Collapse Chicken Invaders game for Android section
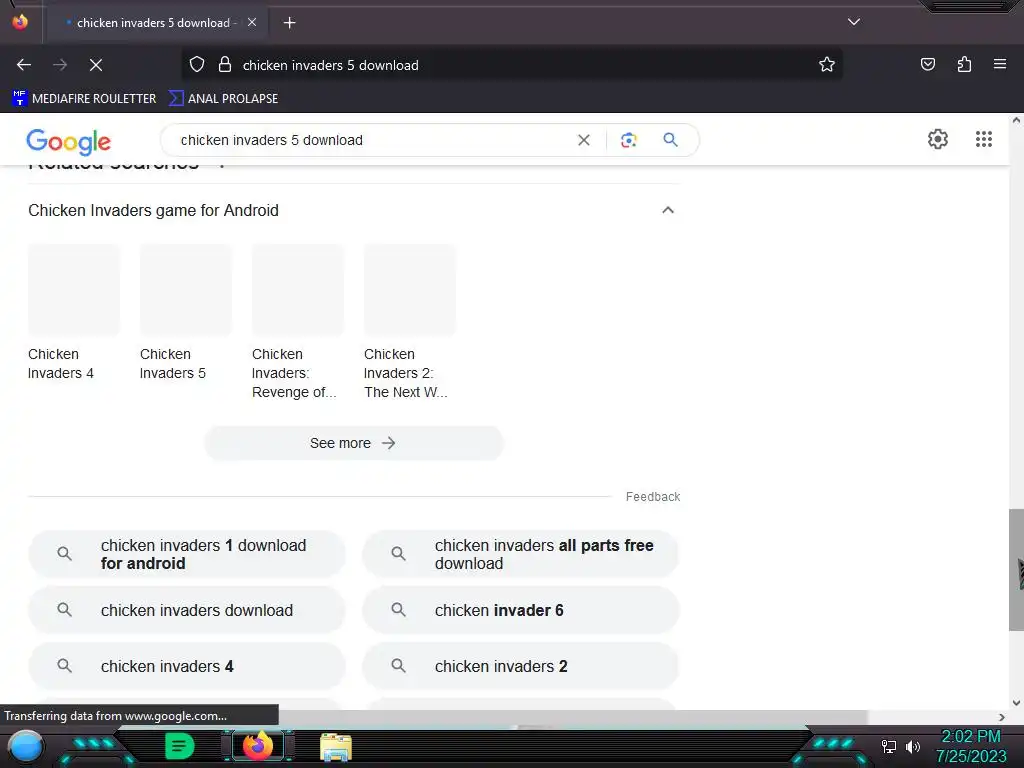The height and width of the screenshot is (768, 1024). (667, 210)
